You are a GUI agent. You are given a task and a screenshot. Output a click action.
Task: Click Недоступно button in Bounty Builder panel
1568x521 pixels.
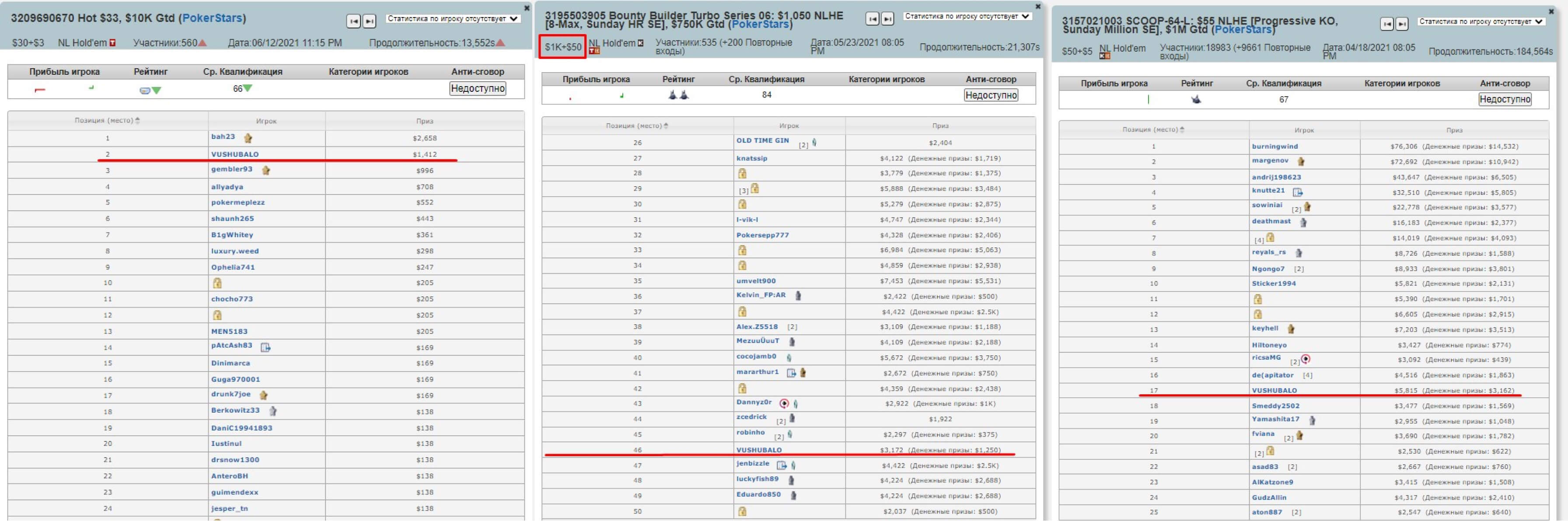tap(990, 95)
